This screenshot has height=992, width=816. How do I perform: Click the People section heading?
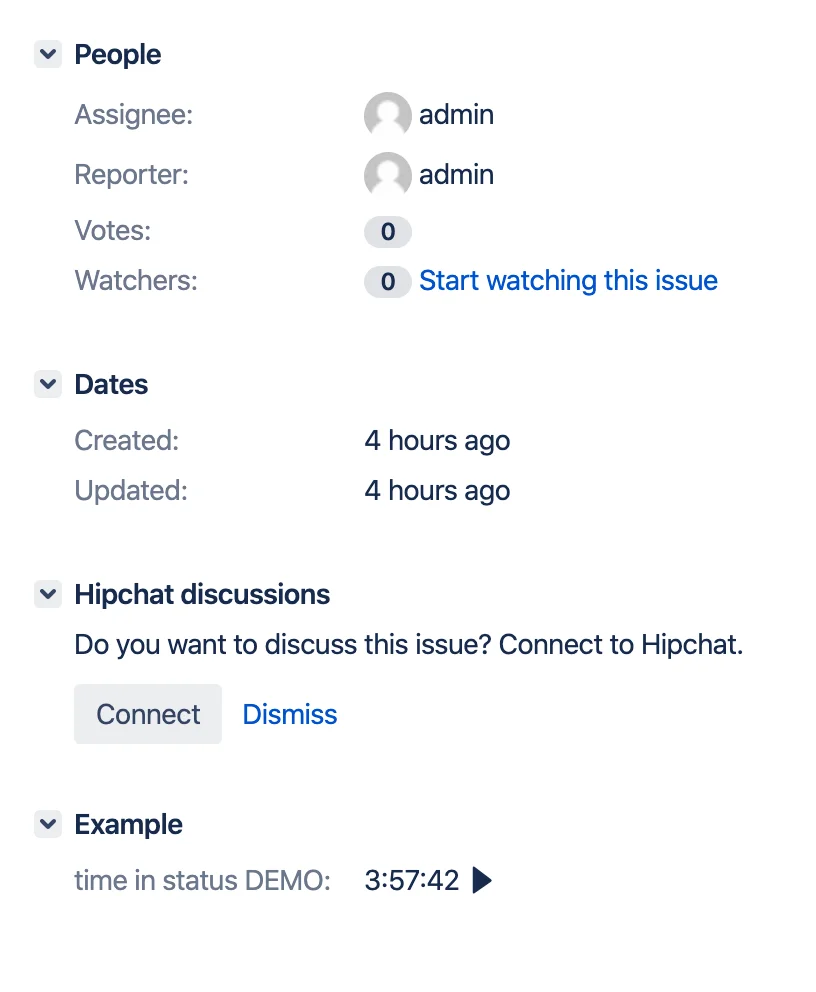pos(118,55)
